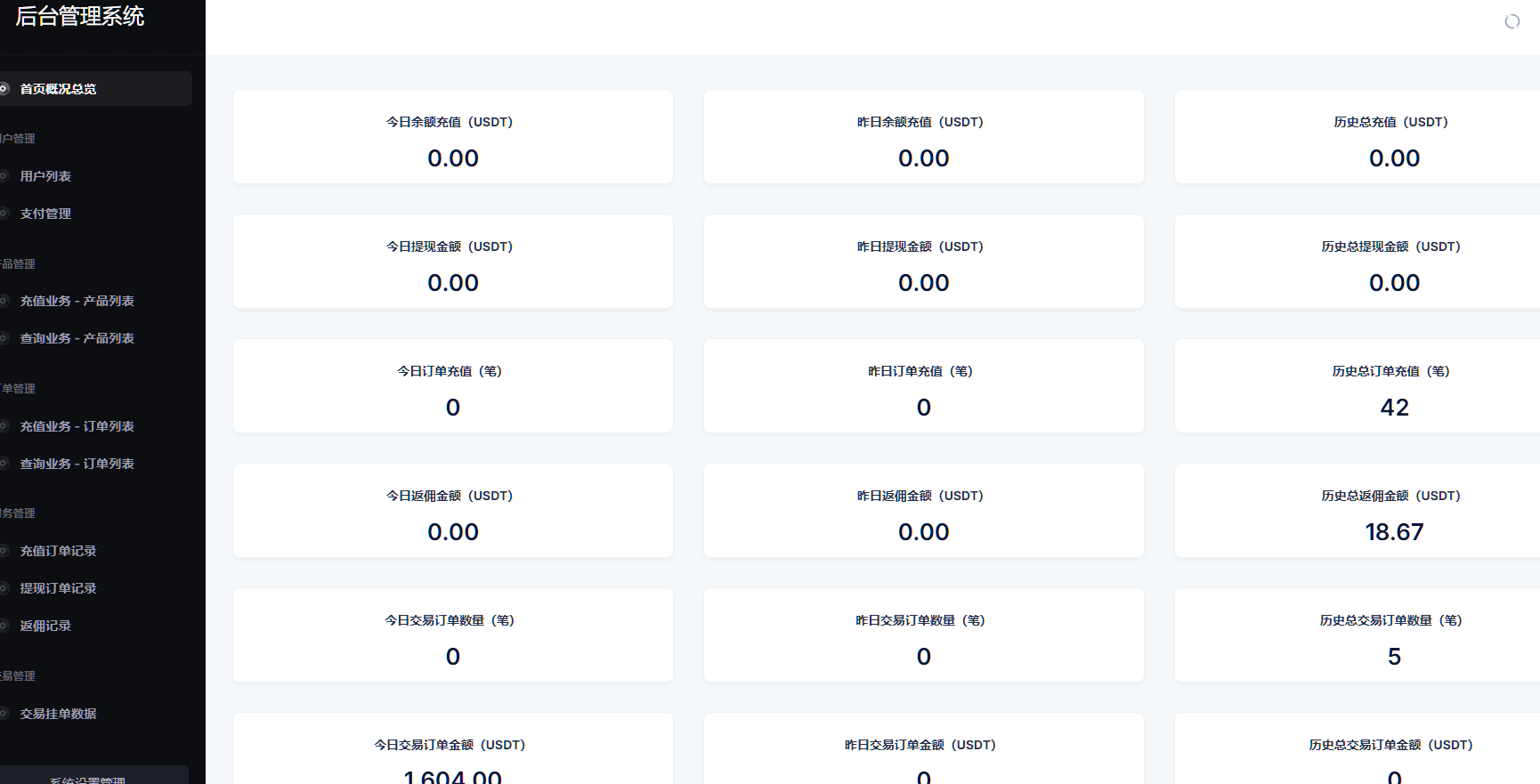Image resolution: width=1540 pixels, height=784 pixels.
Task: Click the 历史总返佣金额 card showing 18.67
Action: 1393,511
